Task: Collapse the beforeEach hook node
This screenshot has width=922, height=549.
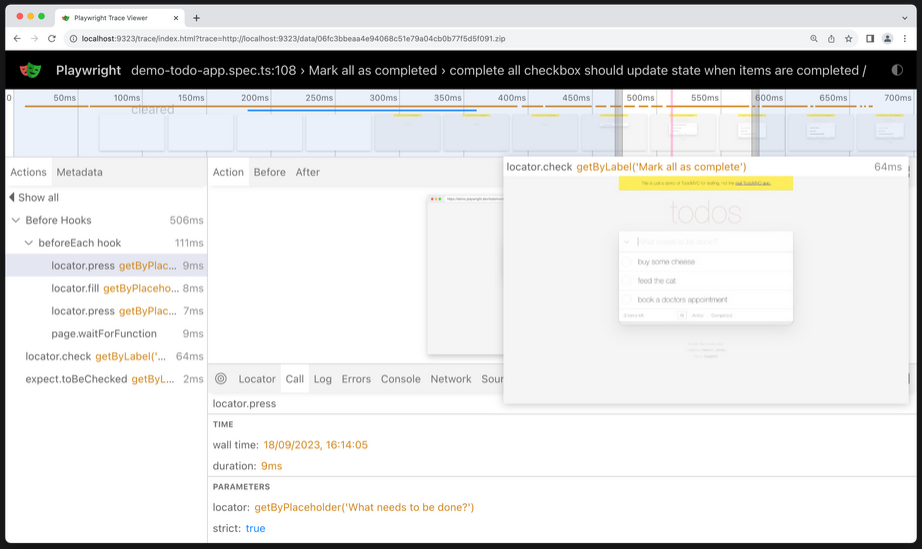Action: click(x=29, y=243)
